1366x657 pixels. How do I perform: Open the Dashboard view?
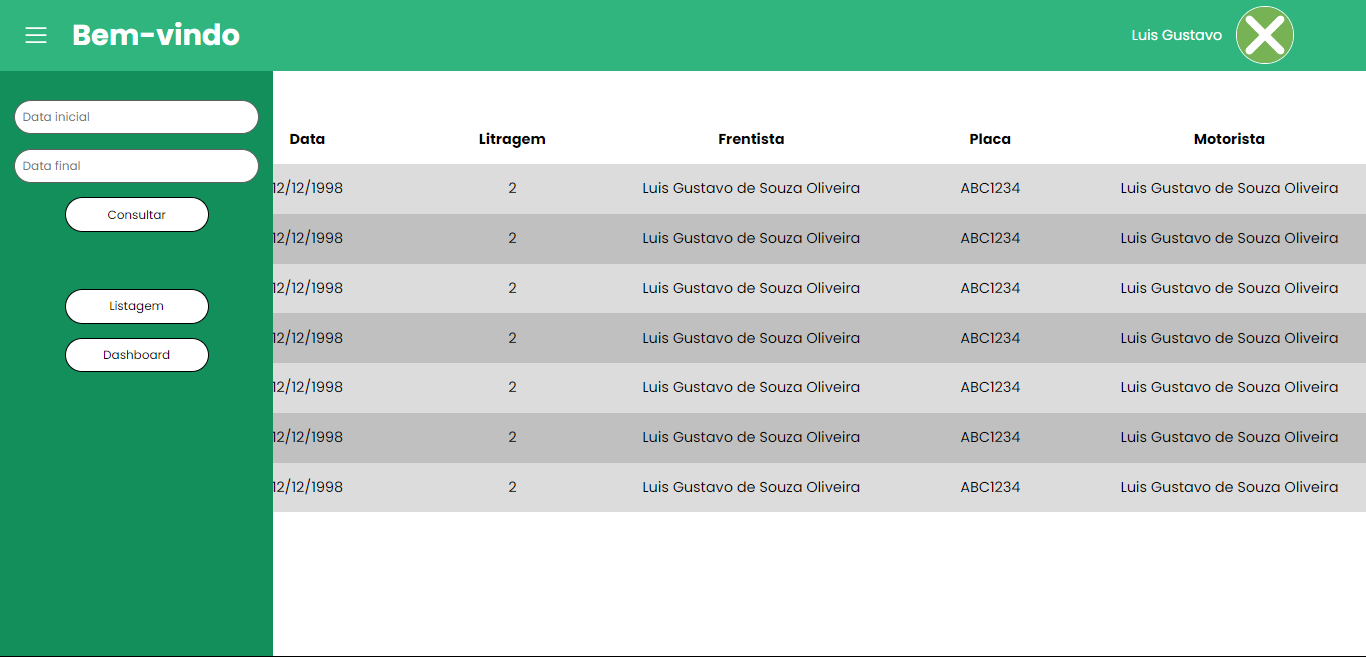point(137,355)
